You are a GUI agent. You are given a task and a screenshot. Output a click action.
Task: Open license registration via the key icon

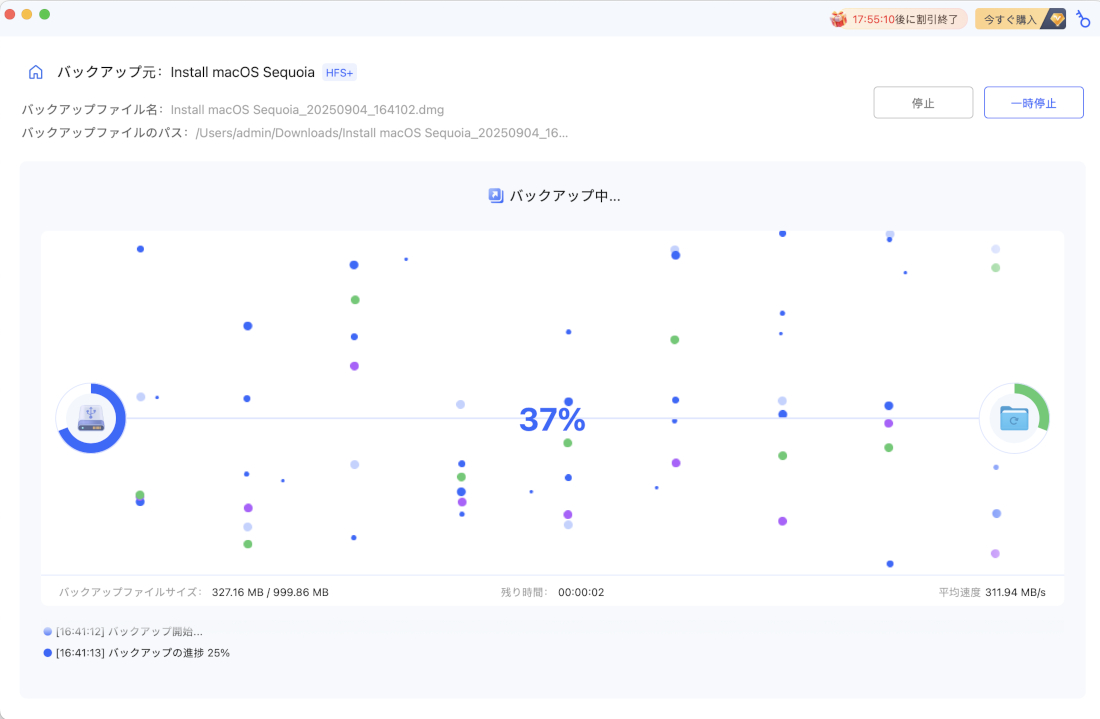pos(1082,18)
